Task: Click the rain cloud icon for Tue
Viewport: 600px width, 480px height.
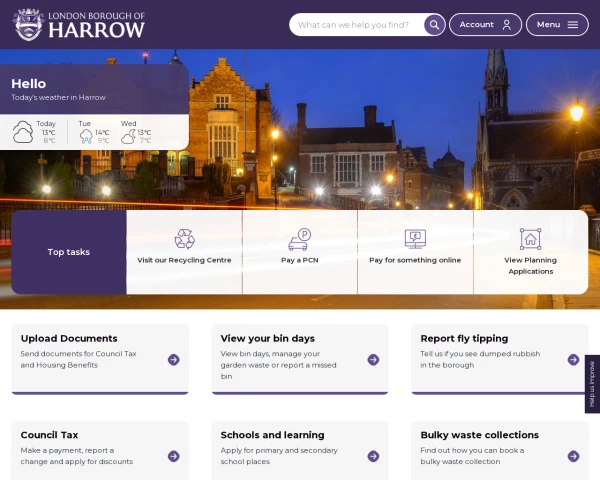Action: coord(86,136)
